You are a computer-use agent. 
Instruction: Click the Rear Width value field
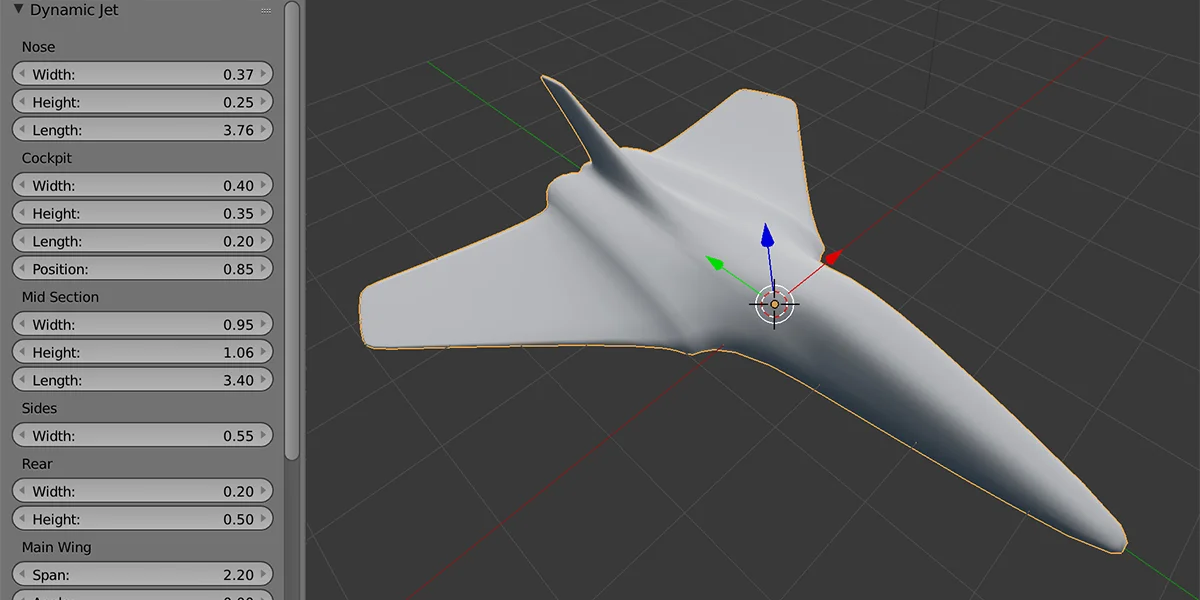(x=142, y=491)
